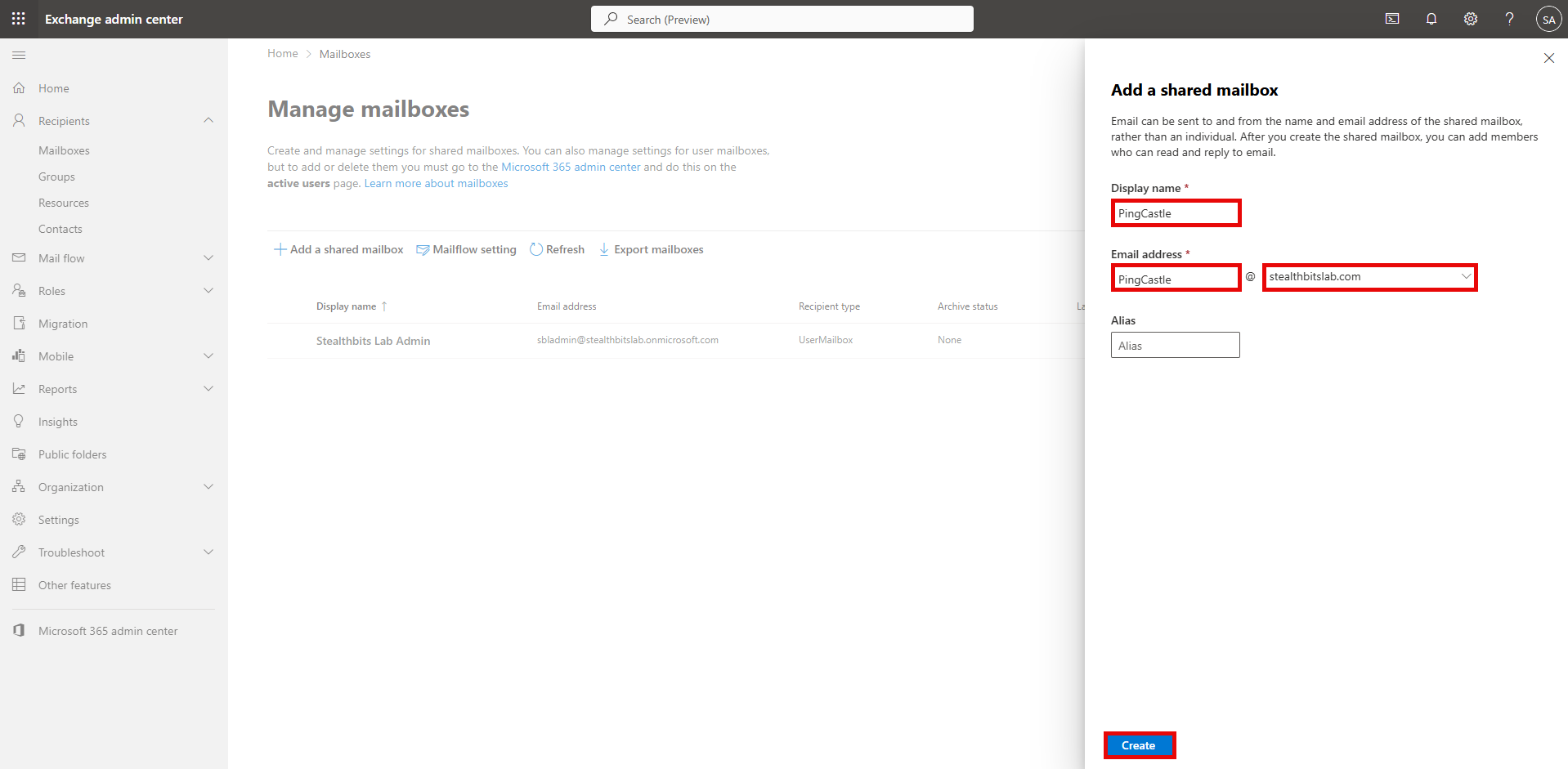Screen dimensions: 1568x769
Task: Open Other features in the navigation
Action: (74, 584)
